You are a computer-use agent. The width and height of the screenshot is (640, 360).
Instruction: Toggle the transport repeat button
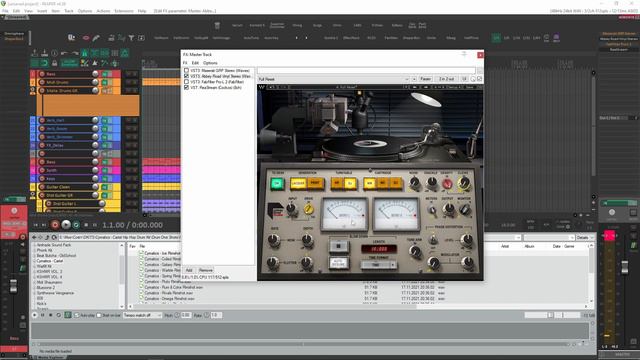[x=76, y=225]
